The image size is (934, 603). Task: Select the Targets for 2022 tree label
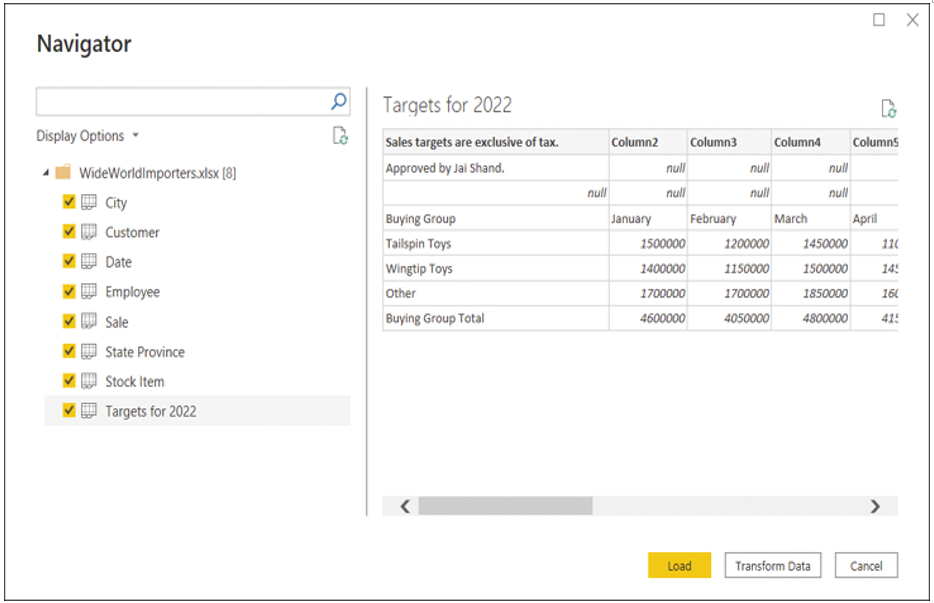(151, 412)
